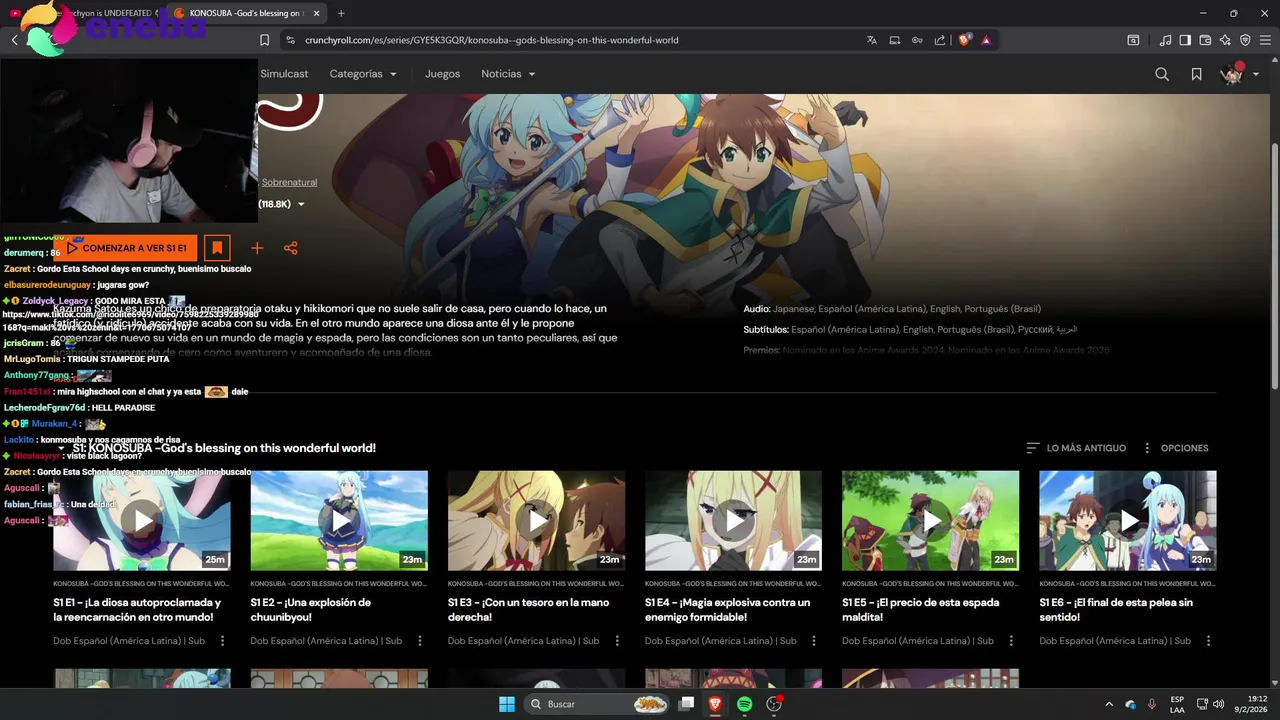The height and width of the screenshot is (720, 1280).
Task: Open more options for episode S1 E1
Action: [223, 641]
